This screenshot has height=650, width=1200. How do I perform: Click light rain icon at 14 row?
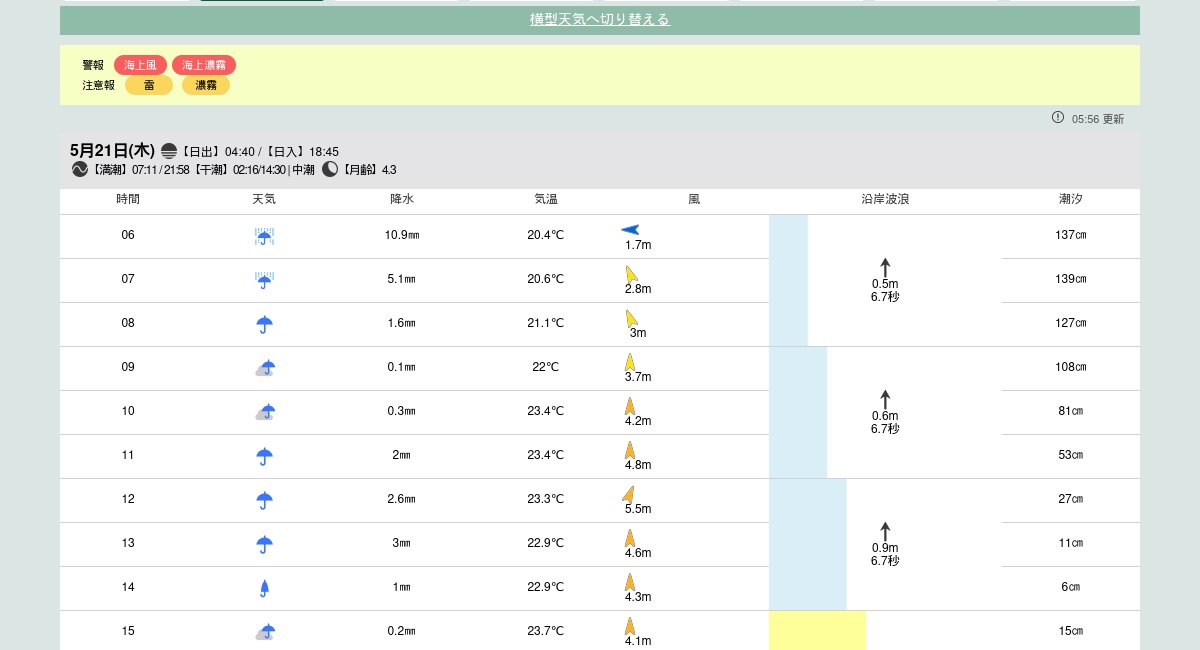pos(264,589)
